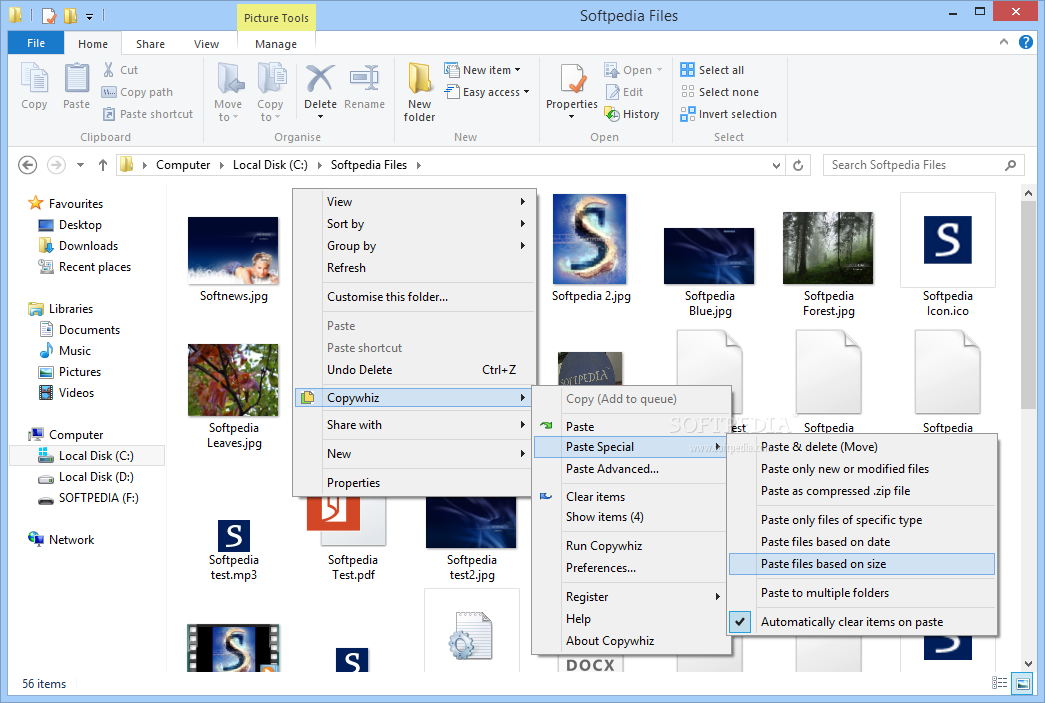
Task: Choose Paste files based on size
Action: pos(862,564)
